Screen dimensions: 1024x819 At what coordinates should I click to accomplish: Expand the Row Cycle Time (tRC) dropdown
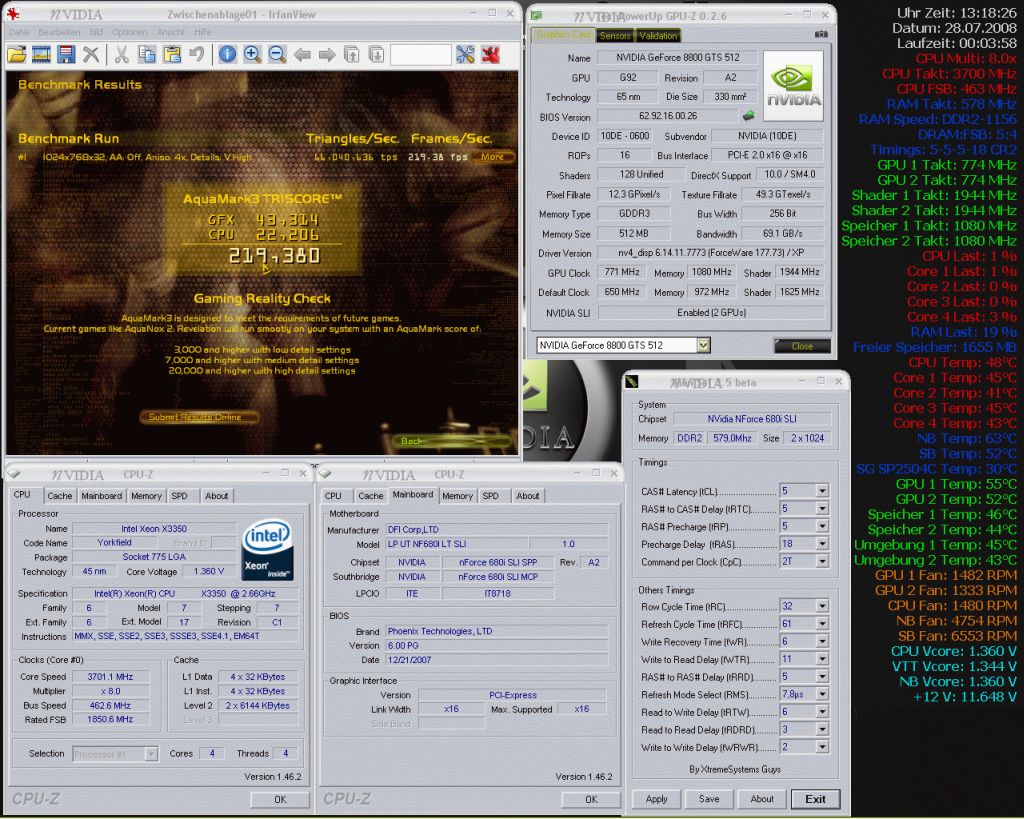click(822, 606)
